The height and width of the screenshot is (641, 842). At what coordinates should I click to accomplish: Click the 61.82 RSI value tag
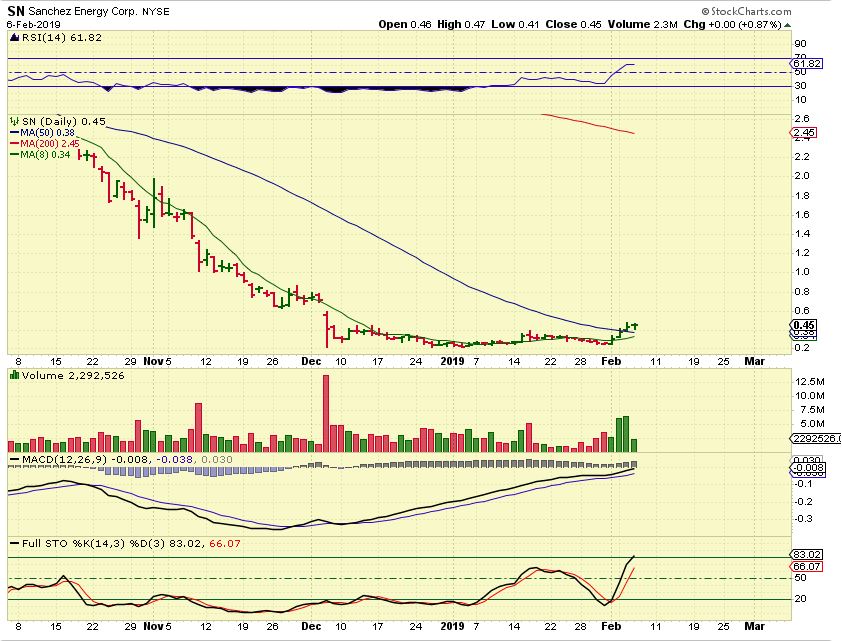(807, 63)
